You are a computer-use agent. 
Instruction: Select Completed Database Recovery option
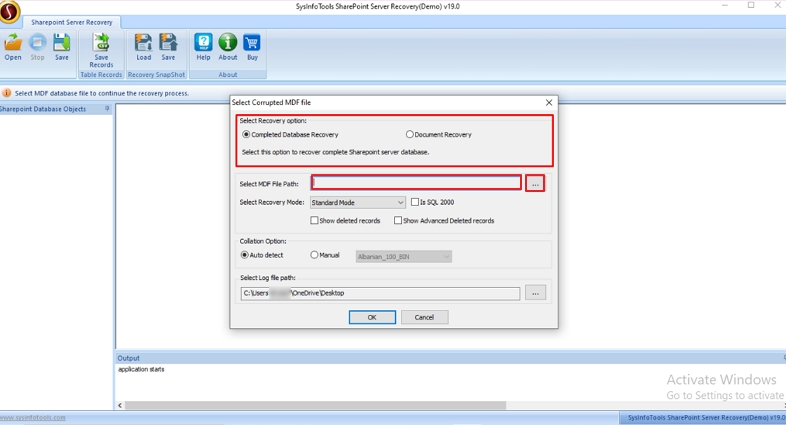click(x=247, y=134)
